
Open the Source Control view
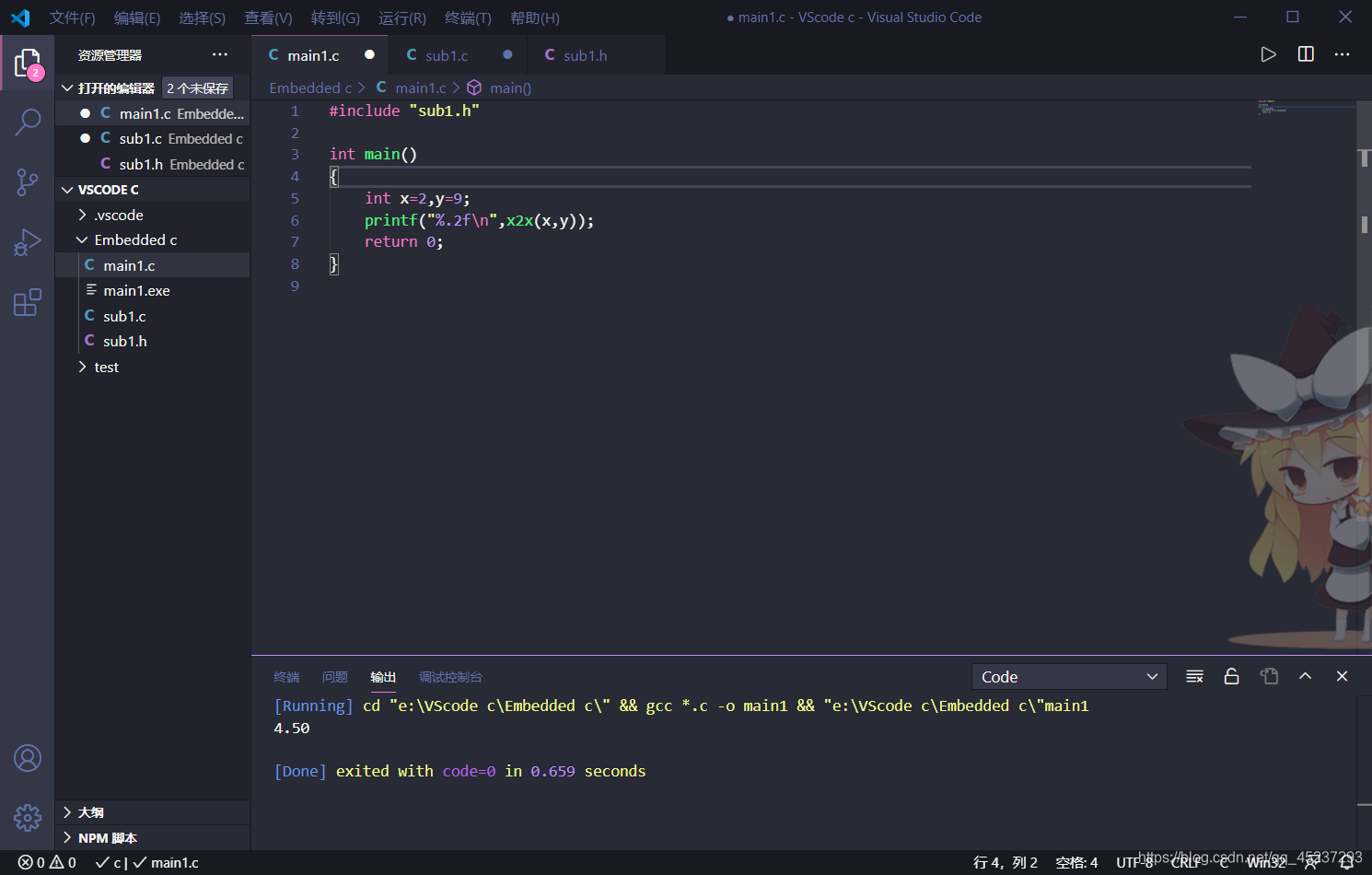pos(28,182)
